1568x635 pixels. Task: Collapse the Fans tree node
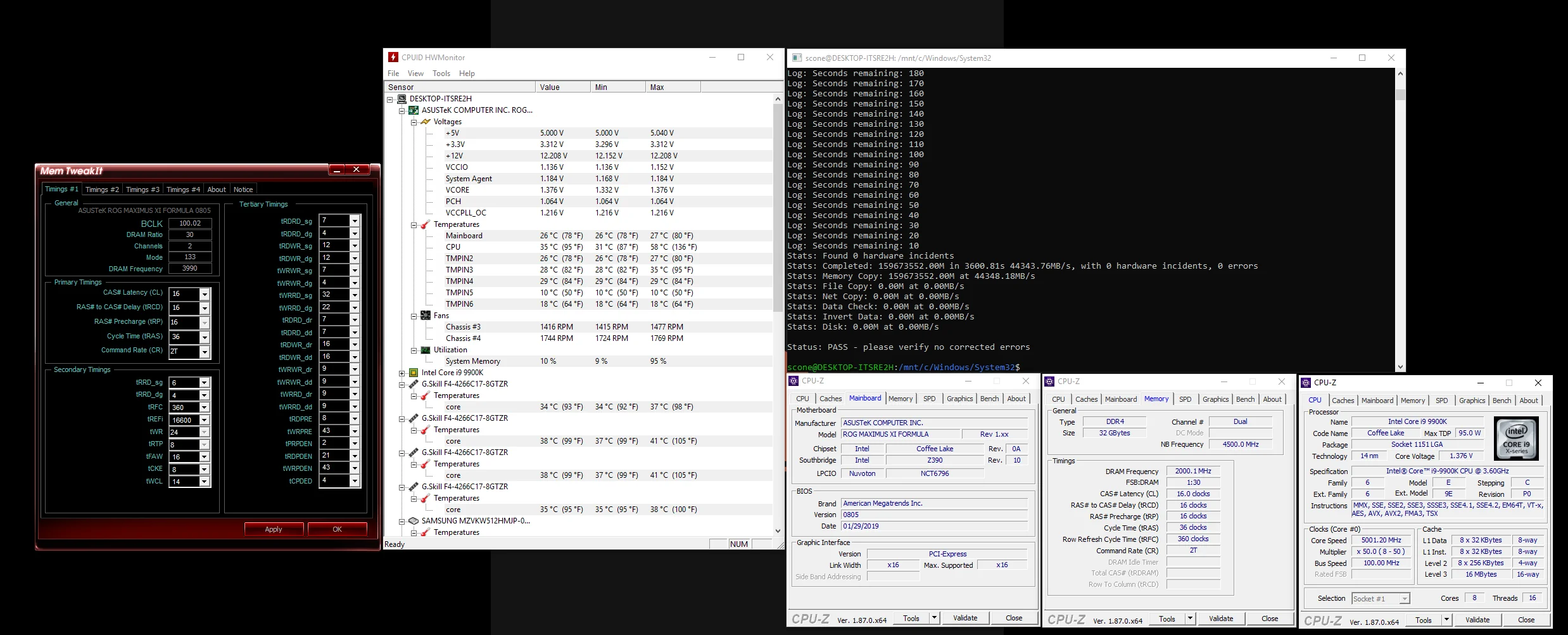coord(414,316)
